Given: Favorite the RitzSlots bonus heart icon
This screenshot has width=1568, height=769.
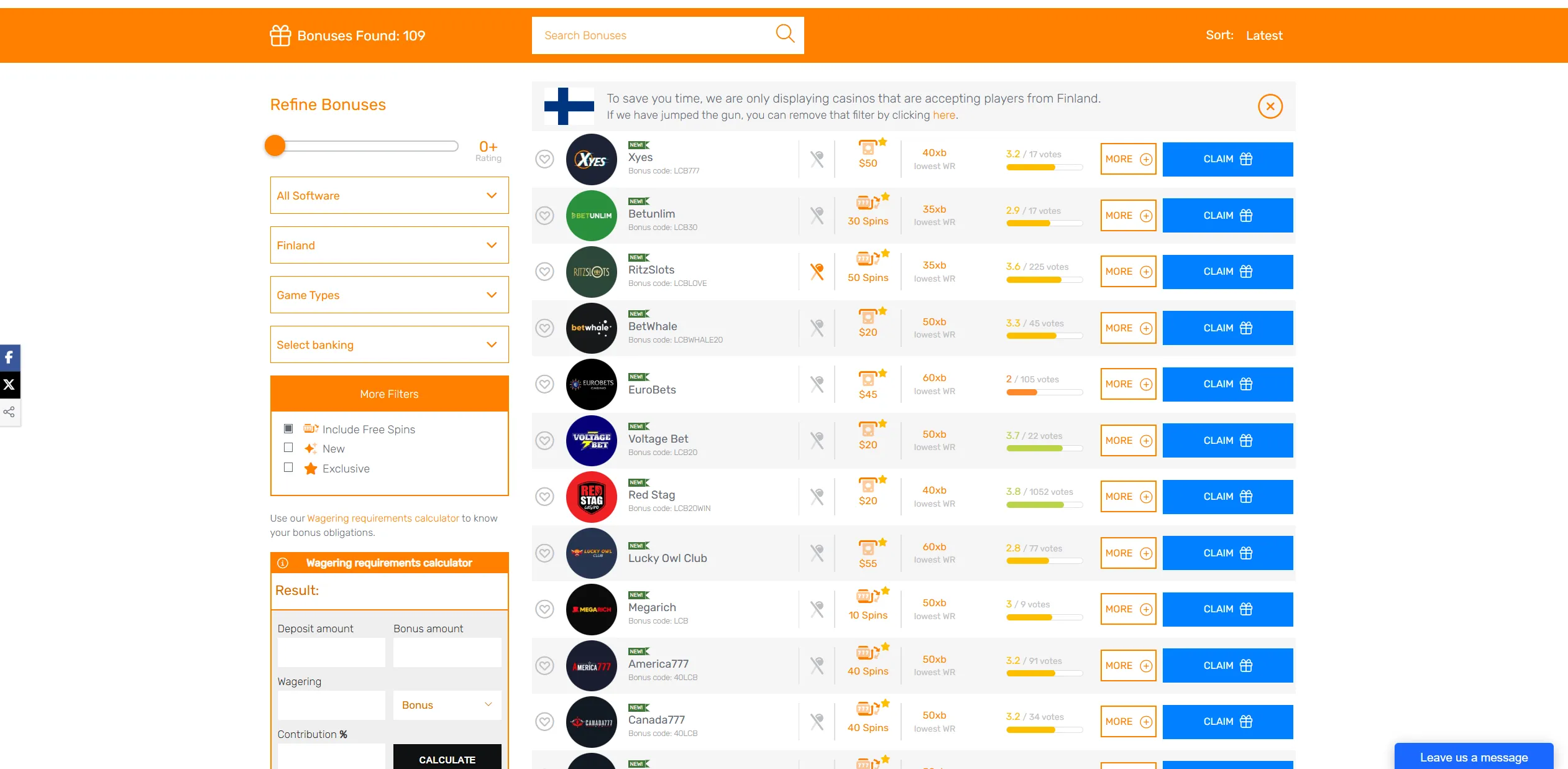Looking at the screenshot, I should coord(545,272).
